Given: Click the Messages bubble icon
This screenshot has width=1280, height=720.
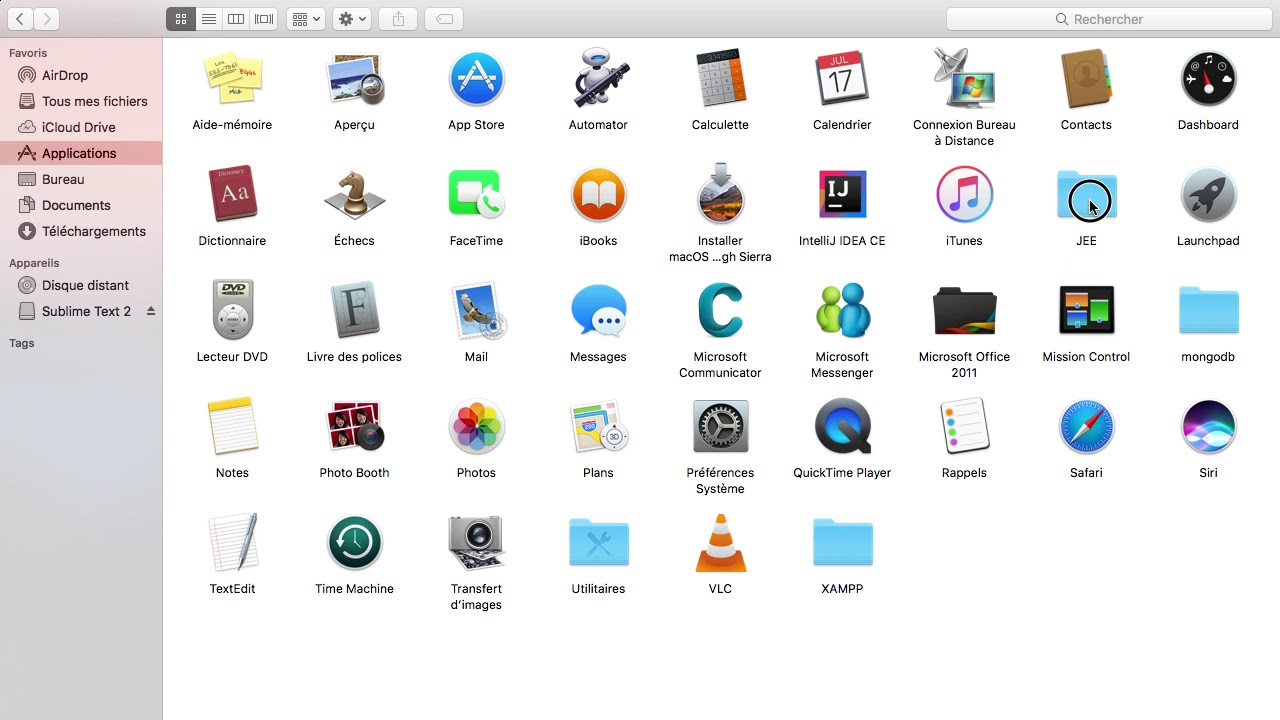Looking at the screenshot, I should click(598, 311).
